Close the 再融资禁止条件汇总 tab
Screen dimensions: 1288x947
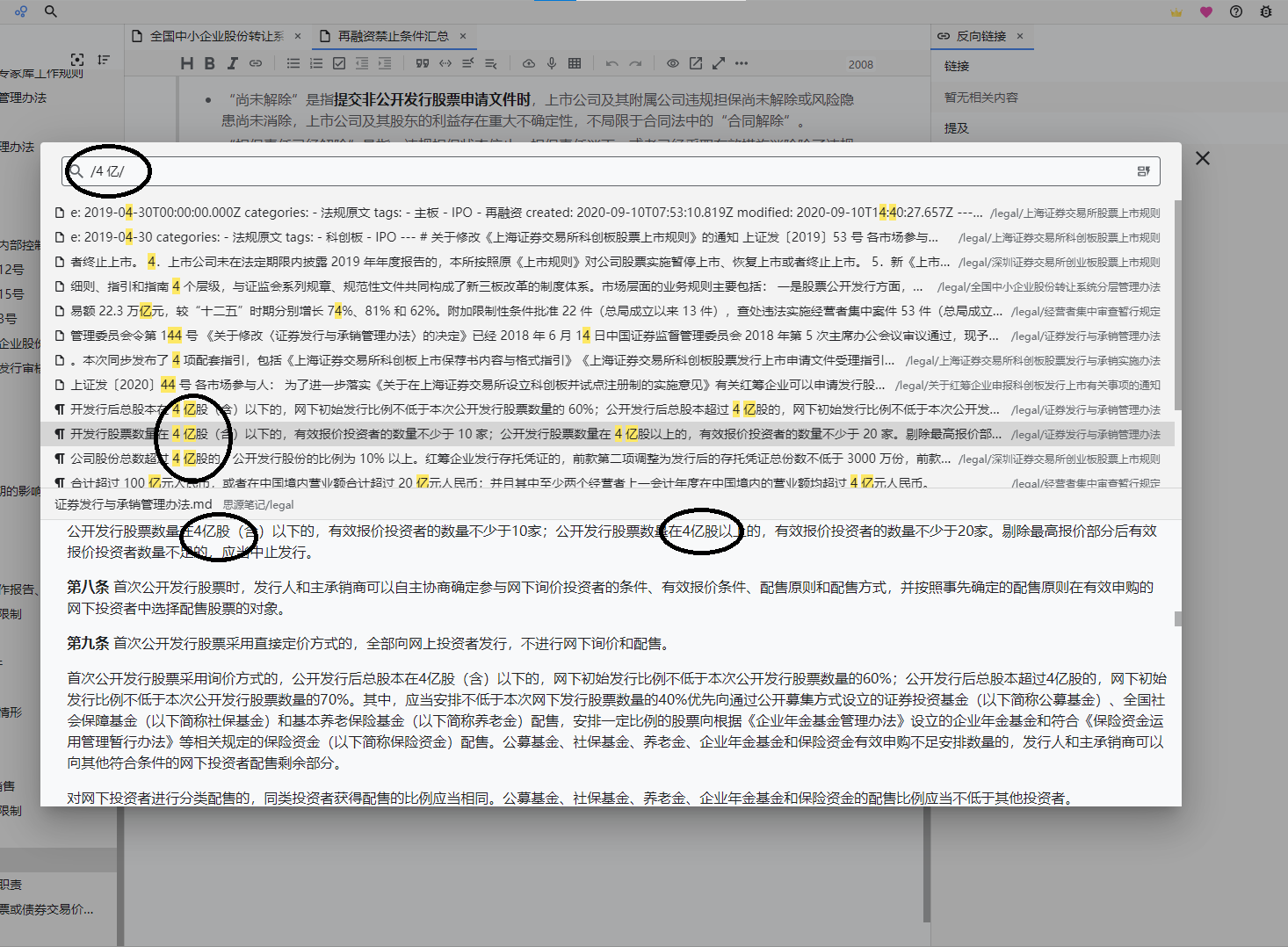[463, 36]
